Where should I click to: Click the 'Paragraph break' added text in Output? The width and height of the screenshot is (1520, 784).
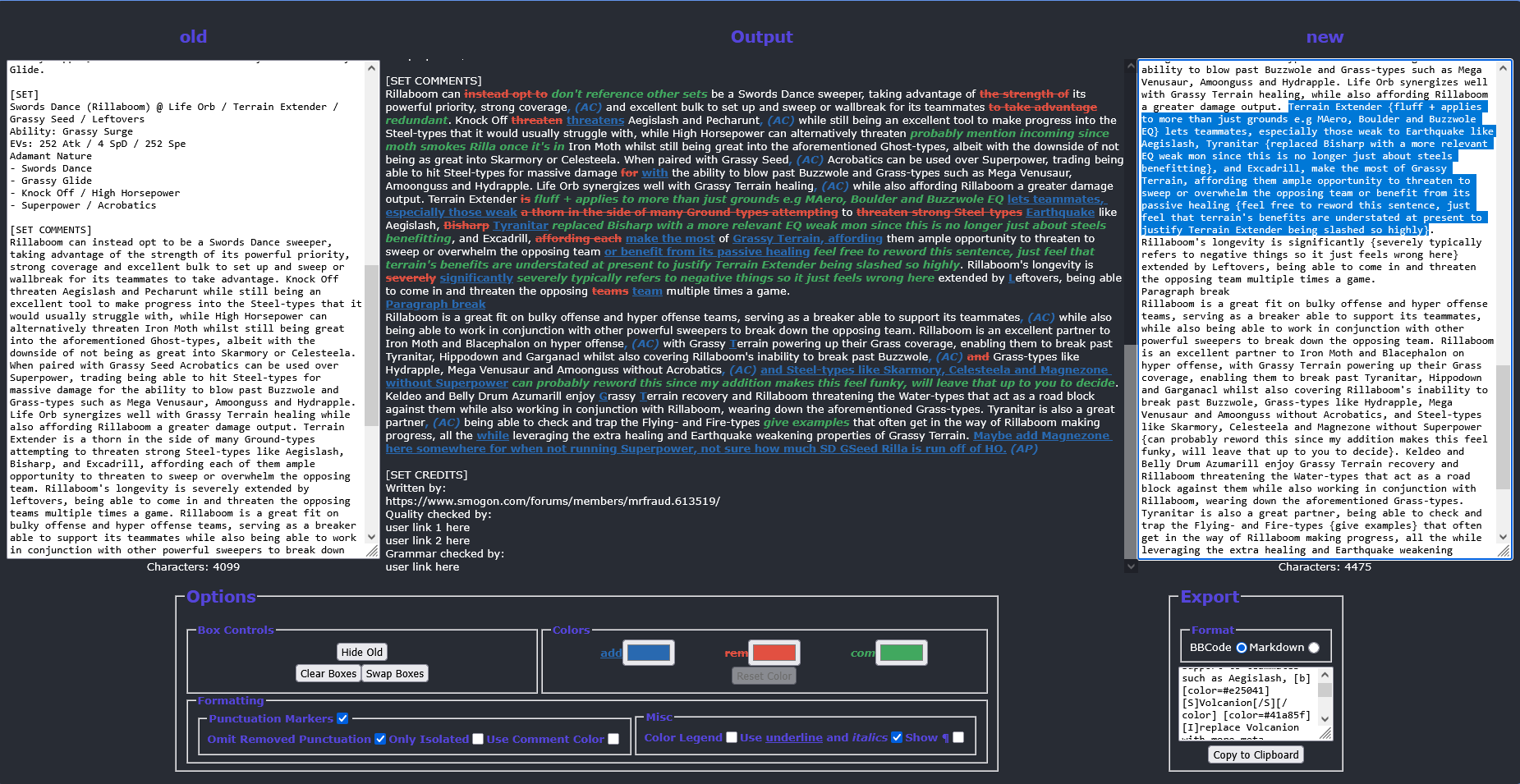435,304
